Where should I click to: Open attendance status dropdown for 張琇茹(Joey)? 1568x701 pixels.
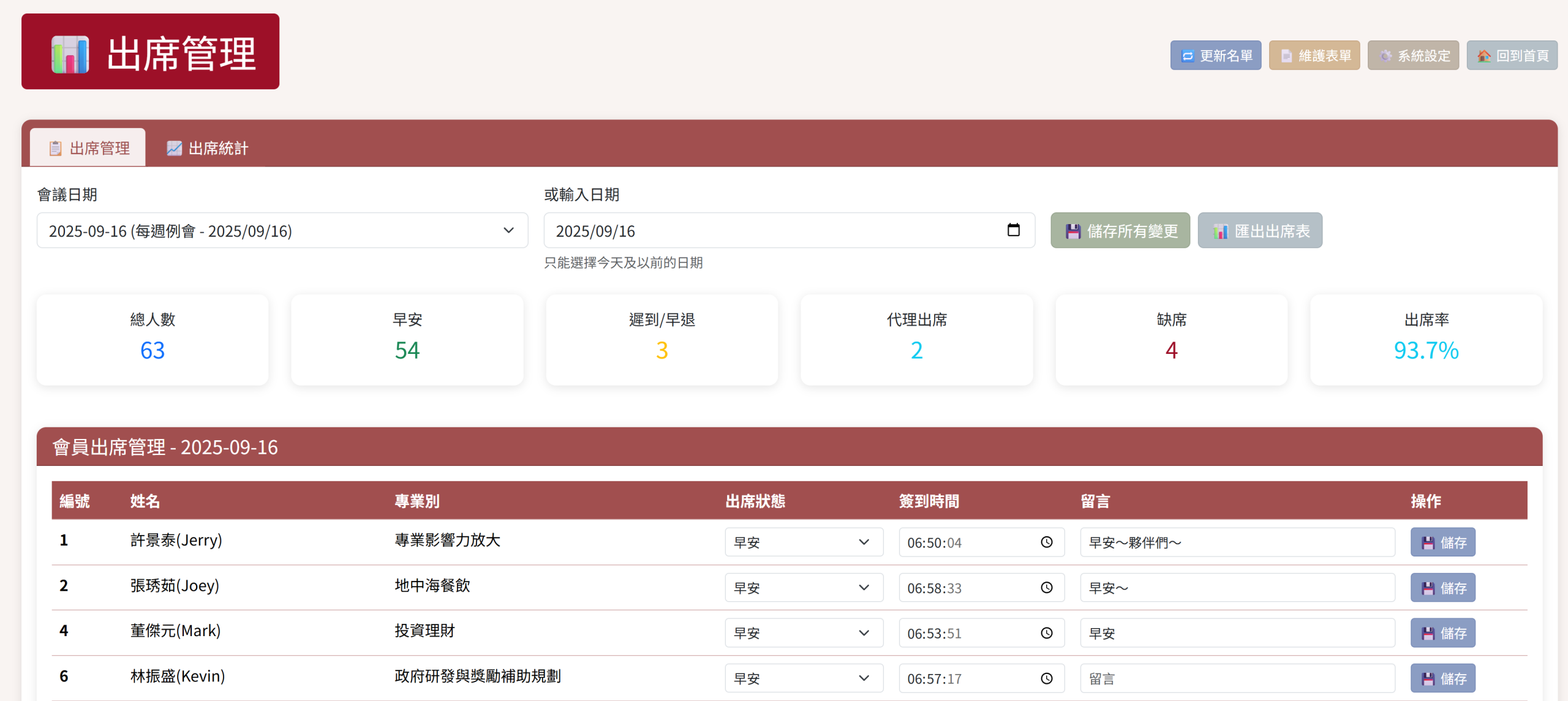[803, 588]
